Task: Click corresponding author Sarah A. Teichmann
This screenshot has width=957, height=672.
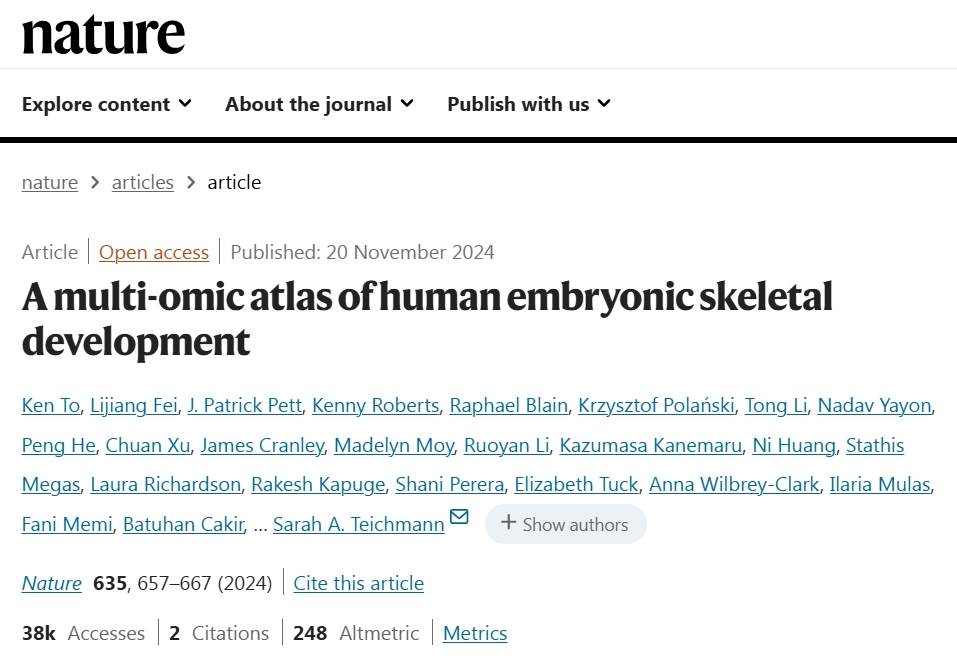Action: pos(358,524)
